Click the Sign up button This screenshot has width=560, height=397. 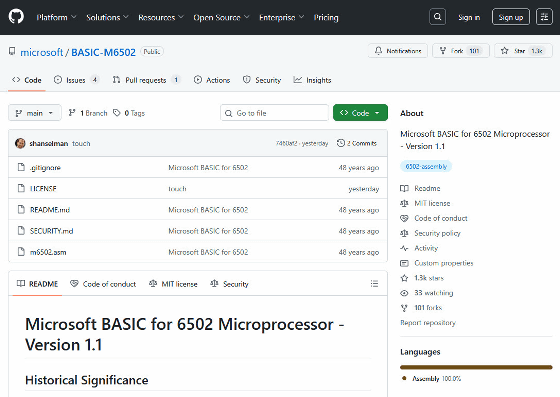coord(511,17)
